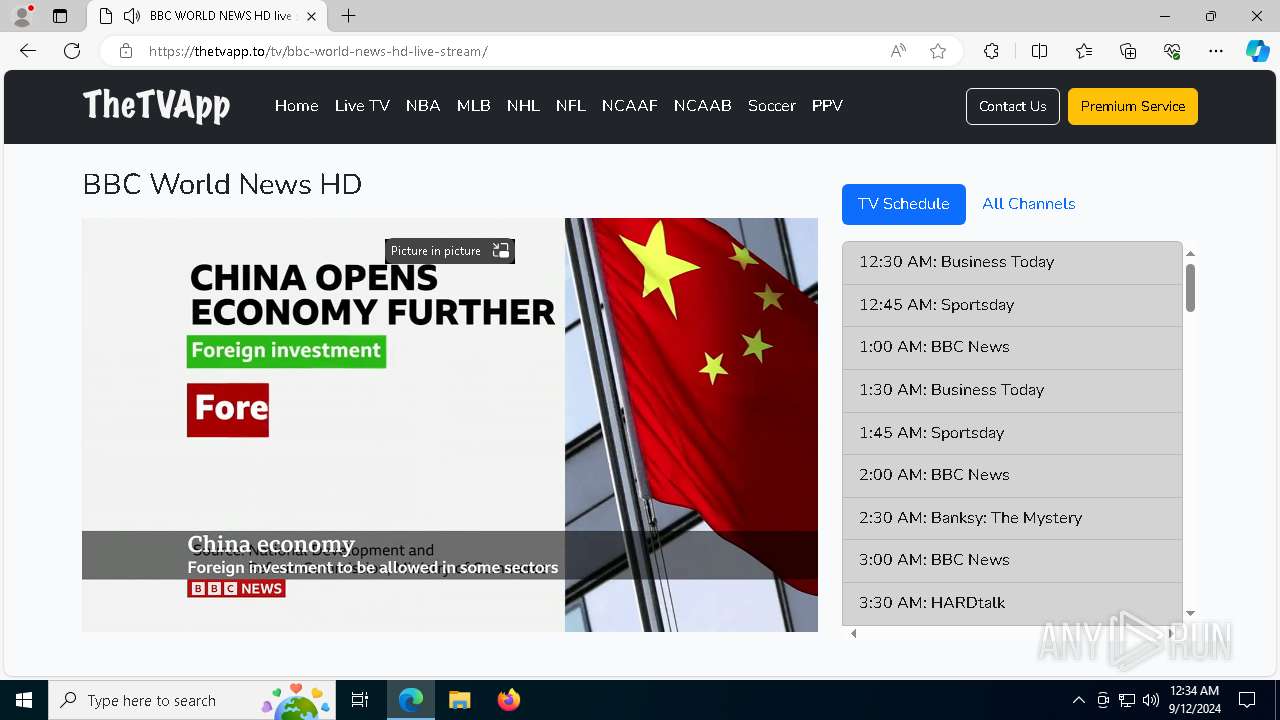
Task: Go back to previous page
Action: pyautogui.click(x=28, y=51)
